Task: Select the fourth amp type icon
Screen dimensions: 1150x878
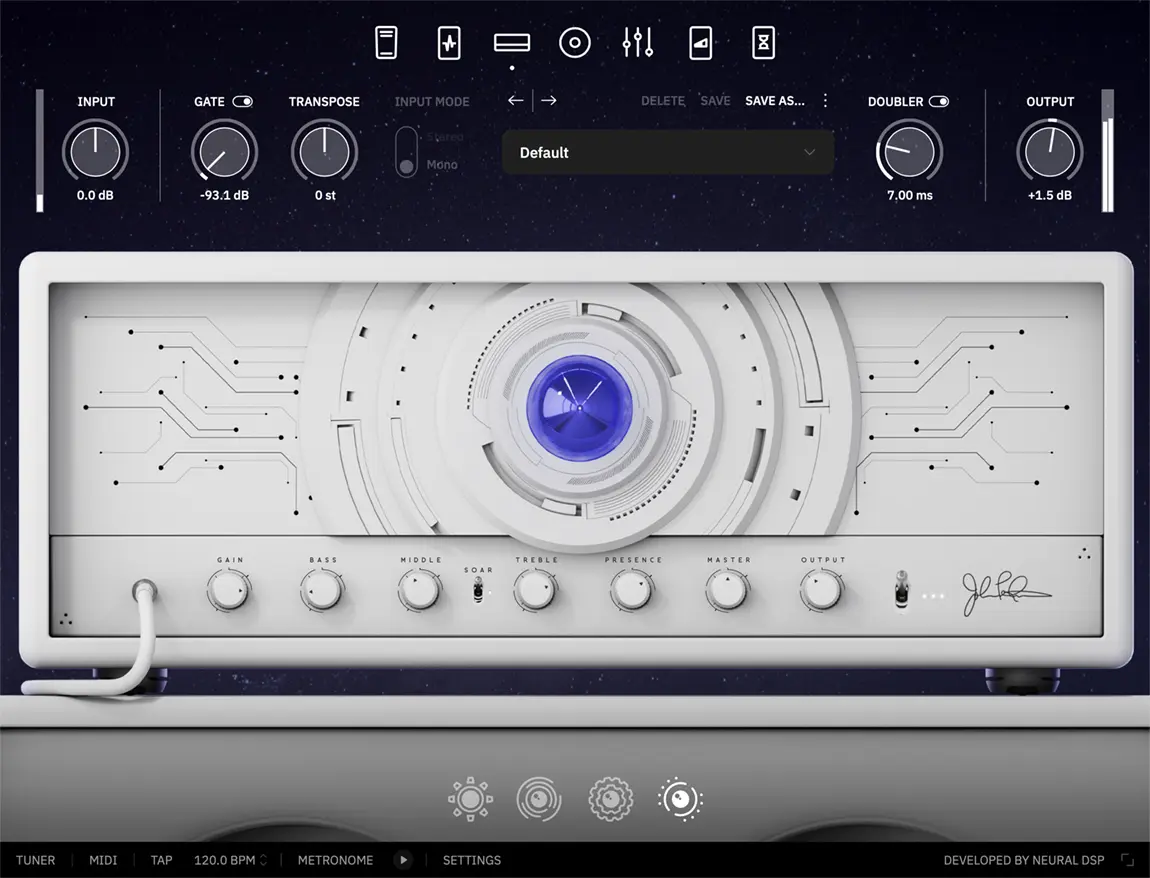Action: [680, 799]
